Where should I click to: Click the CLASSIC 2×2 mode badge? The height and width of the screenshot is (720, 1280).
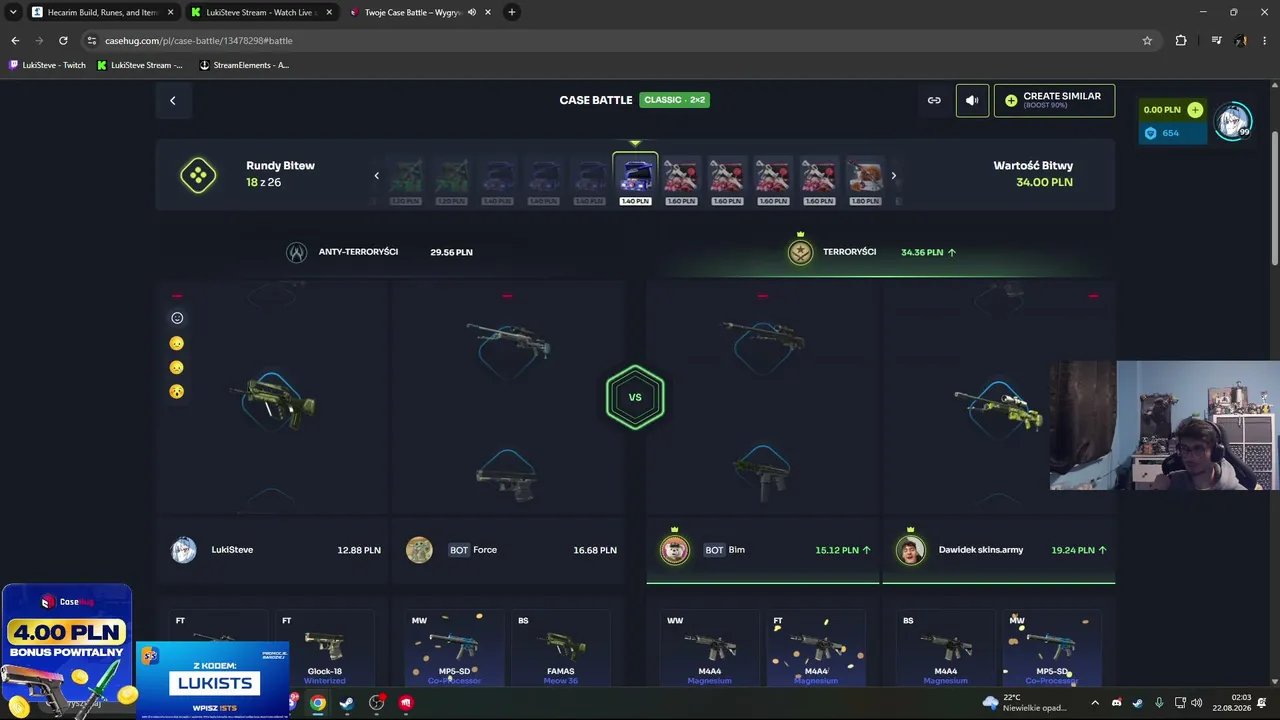675,100
